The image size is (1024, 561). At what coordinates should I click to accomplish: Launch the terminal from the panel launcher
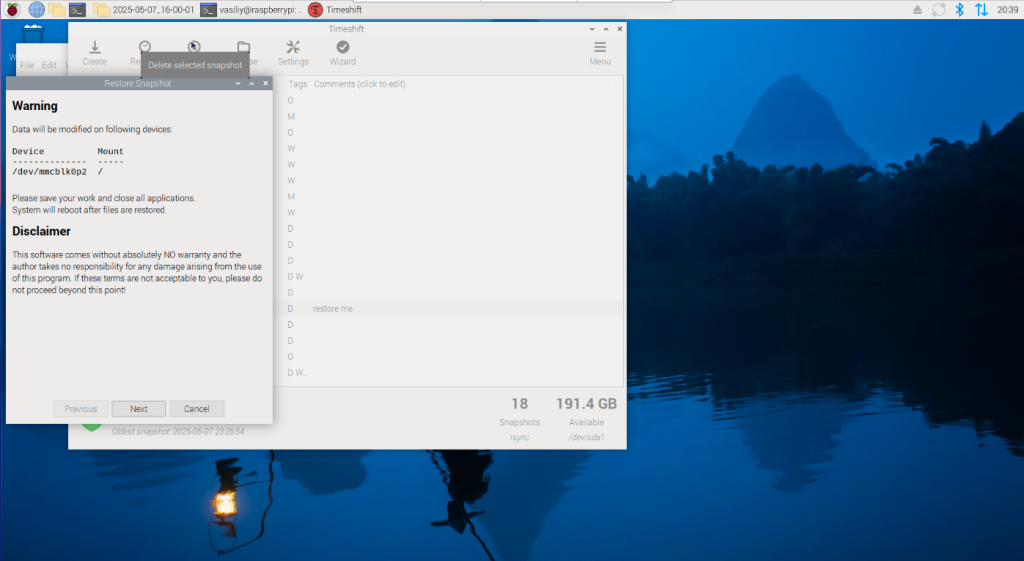[79, 10]
